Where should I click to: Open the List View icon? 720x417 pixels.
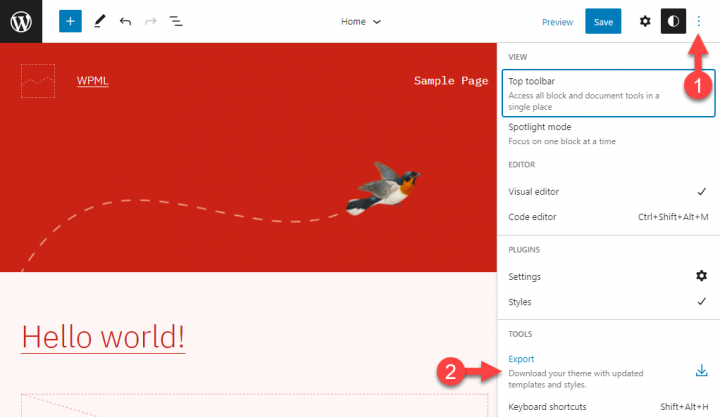point(176,21)
